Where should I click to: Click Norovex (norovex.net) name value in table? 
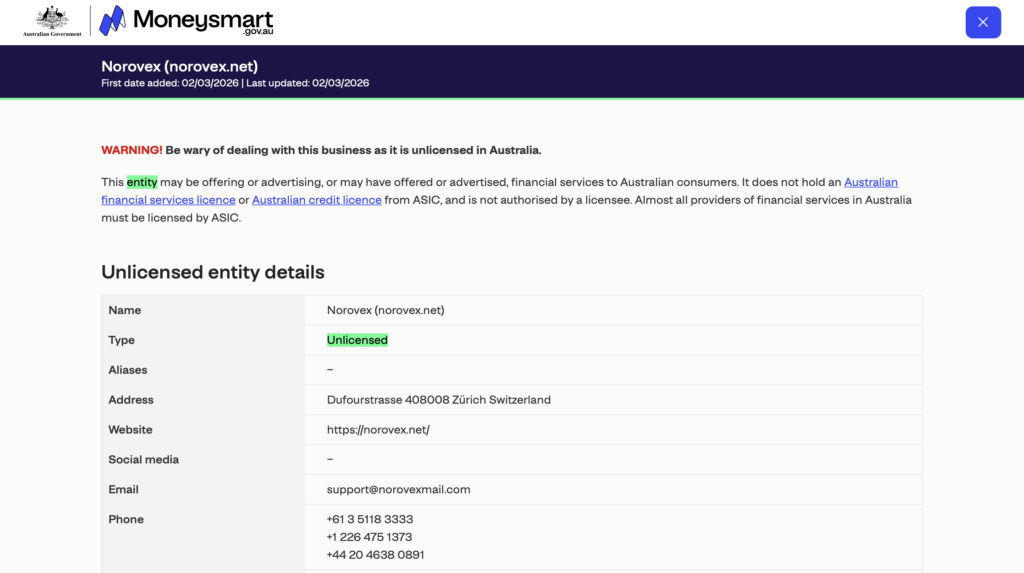click(385, 310)
